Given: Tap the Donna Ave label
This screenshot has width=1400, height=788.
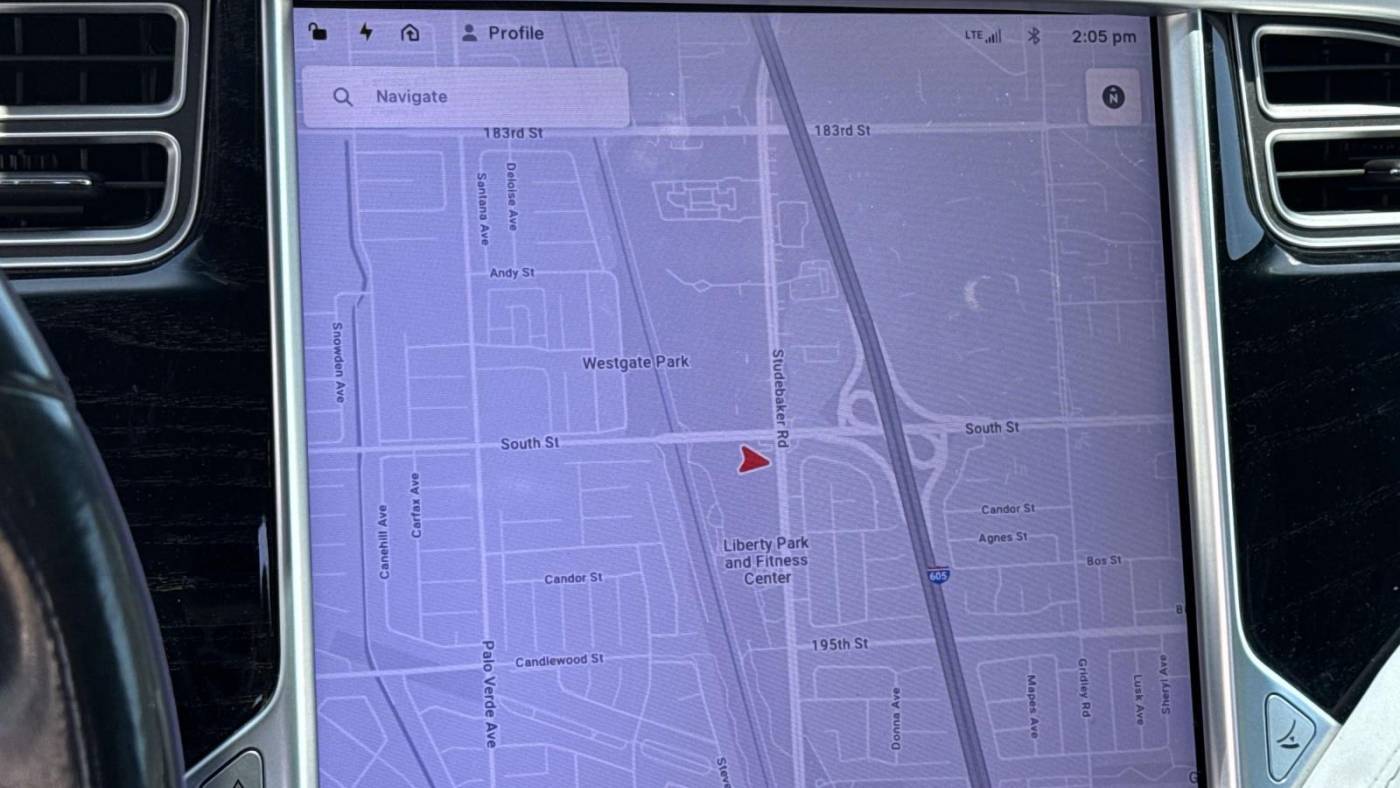Looking at the screenshot, I should [x=896, y=718].
